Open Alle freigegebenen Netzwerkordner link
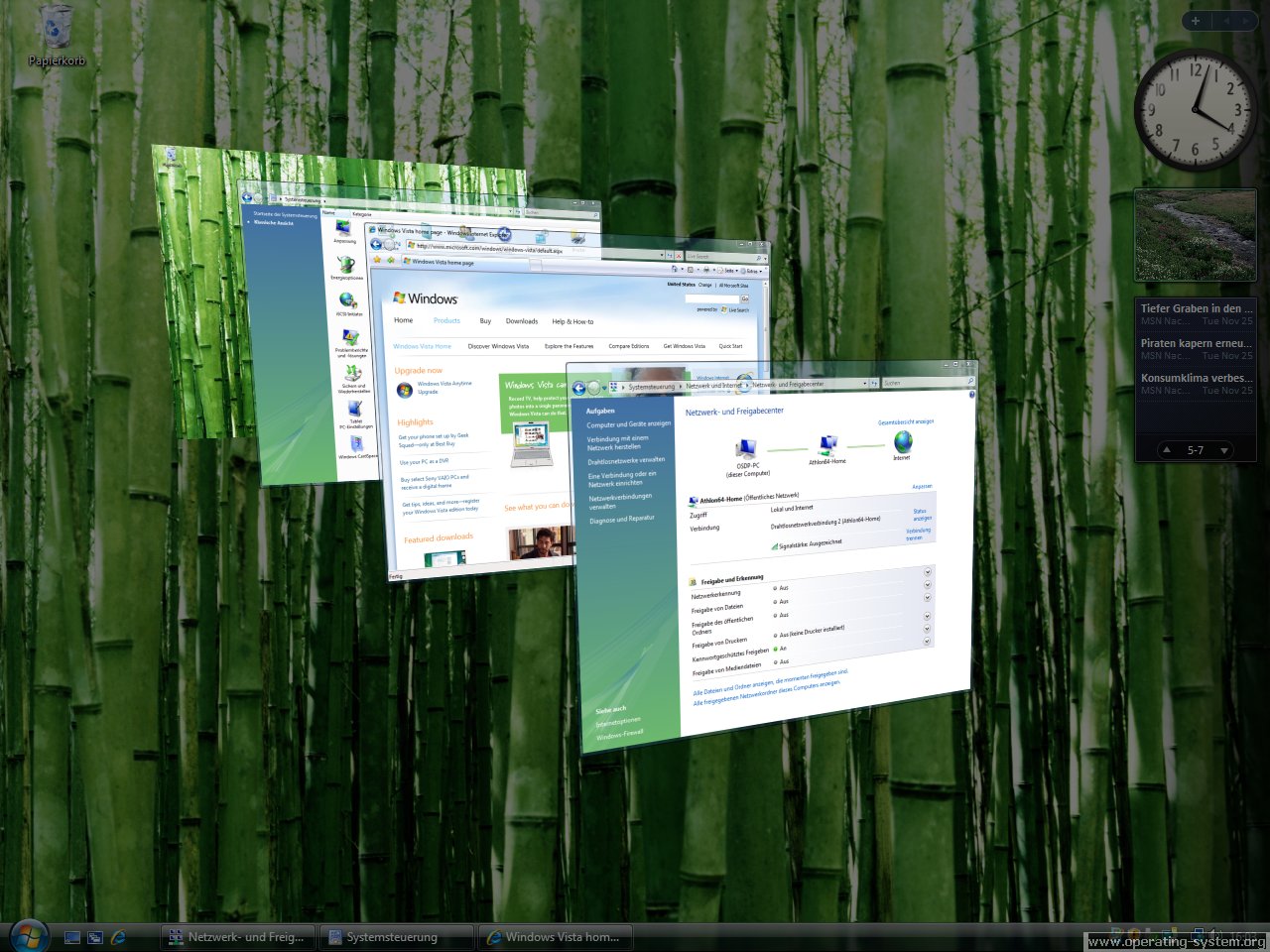 pos(766,692)
